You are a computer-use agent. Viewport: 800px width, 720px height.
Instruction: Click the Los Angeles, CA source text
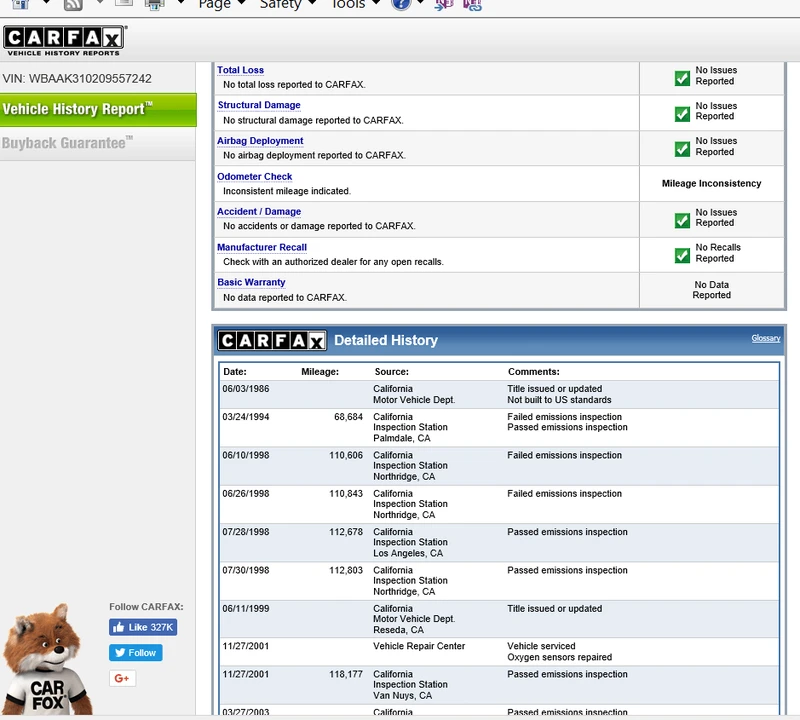coord(408,554)
